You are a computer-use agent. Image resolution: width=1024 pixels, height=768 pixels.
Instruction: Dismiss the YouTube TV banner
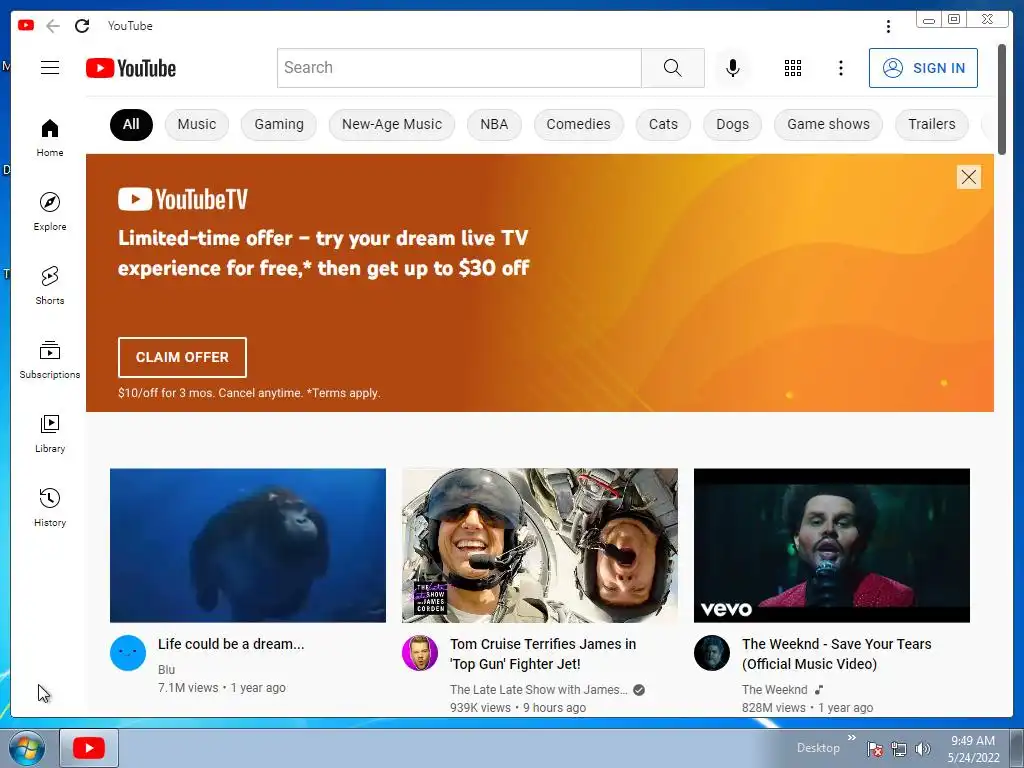pyautogui.click(x=968, y=177)
